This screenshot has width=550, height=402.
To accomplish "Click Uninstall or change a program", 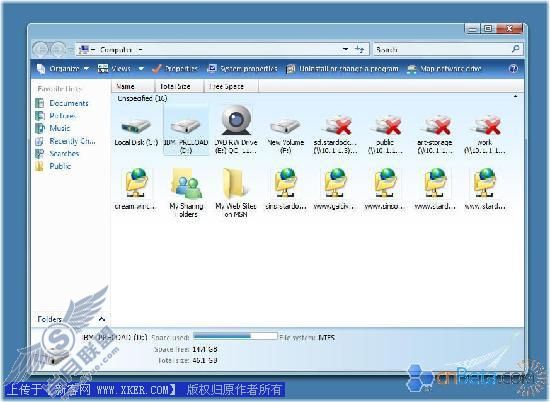I will click(343, 69).
